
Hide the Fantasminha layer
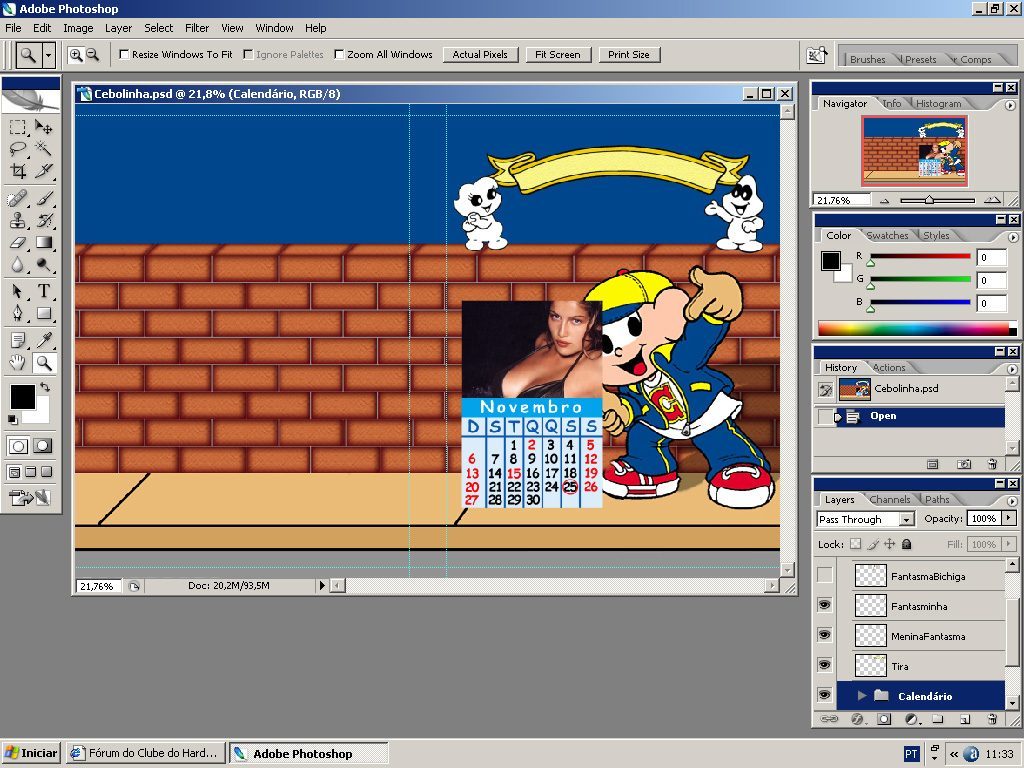[825, 605]
